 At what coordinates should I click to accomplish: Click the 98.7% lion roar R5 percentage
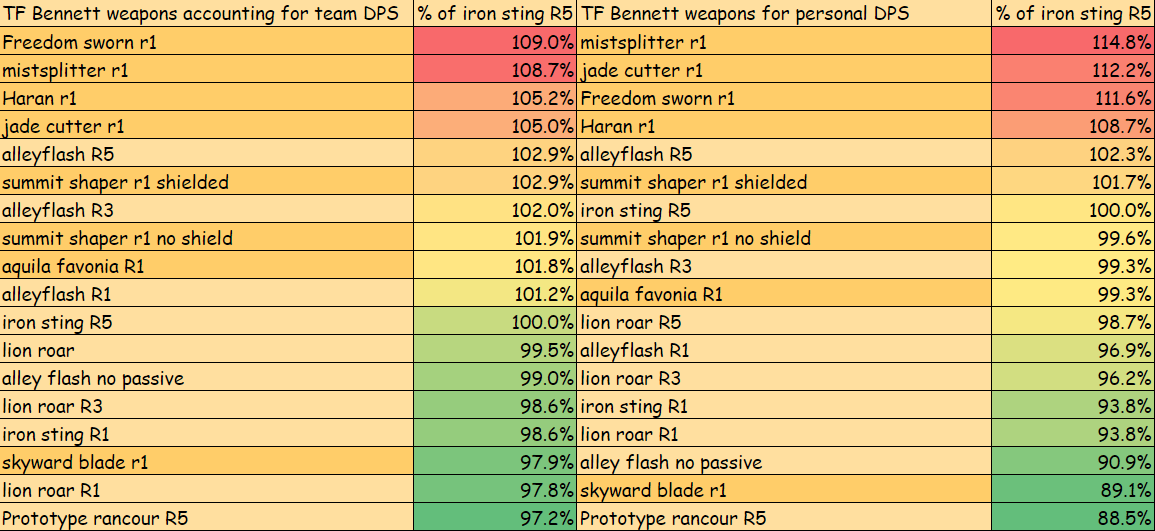[x=1072, y=322]
